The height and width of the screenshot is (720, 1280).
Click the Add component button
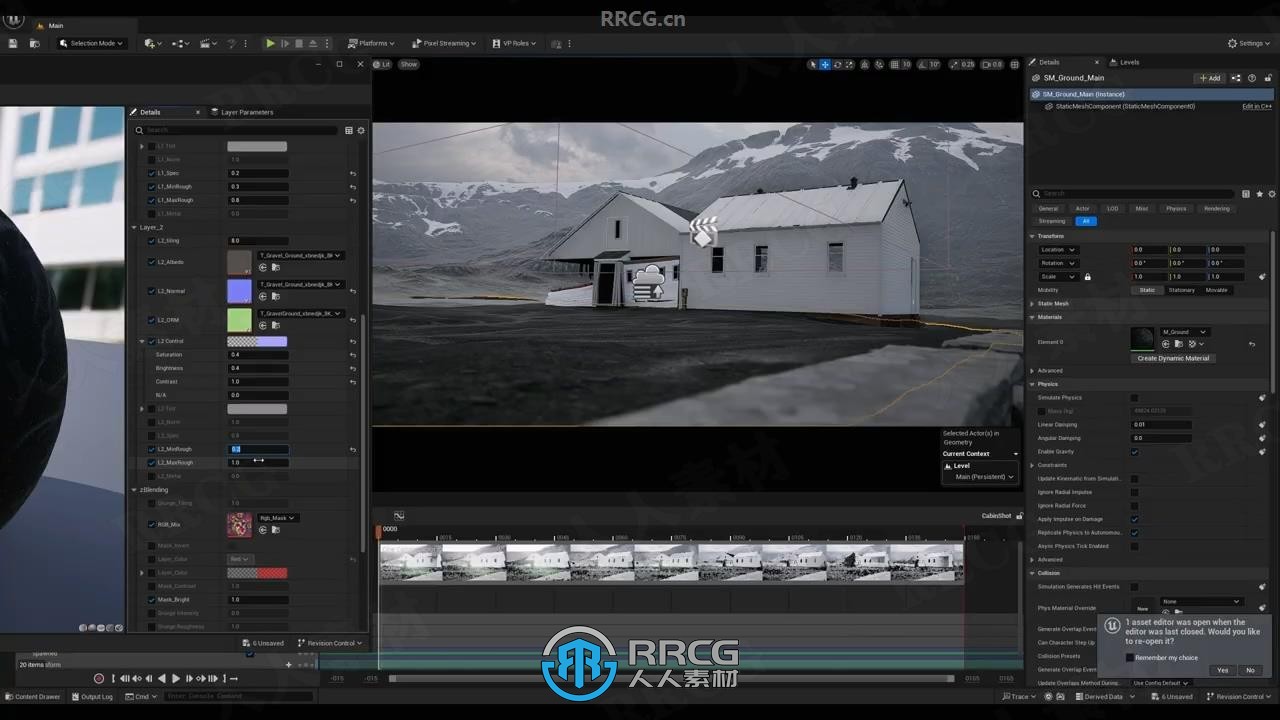[x=1209, y=78]
